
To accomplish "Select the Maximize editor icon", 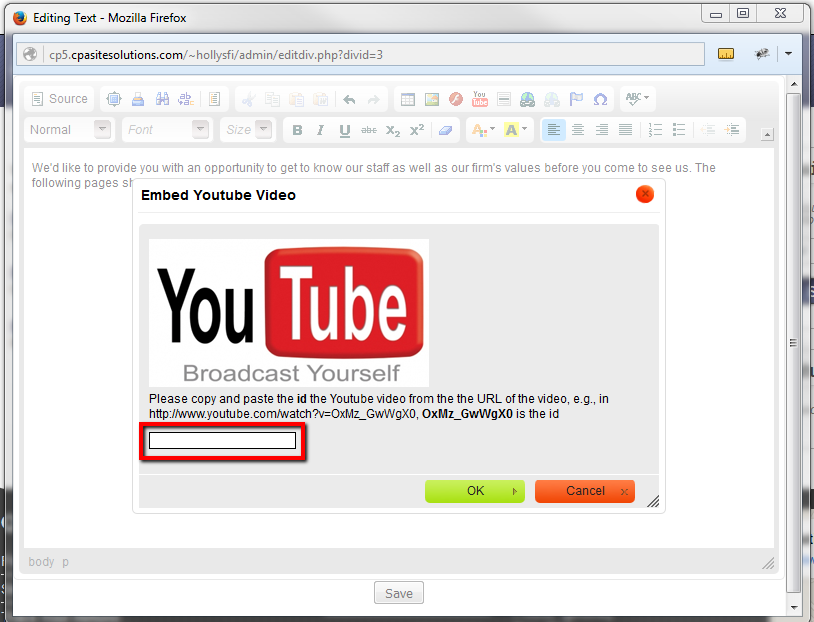I will pyautogui.click(x=114, y=99).
